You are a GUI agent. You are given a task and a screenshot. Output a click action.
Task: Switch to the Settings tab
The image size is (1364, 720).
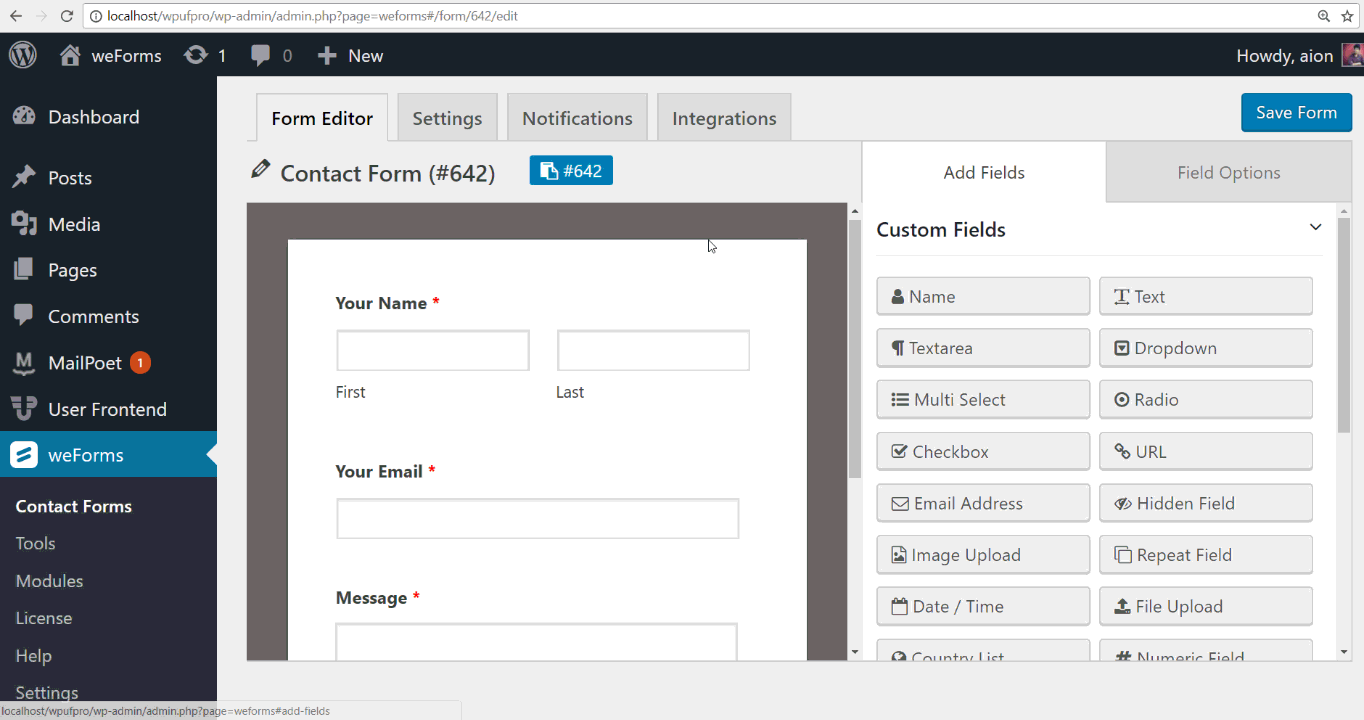[447, 118]
